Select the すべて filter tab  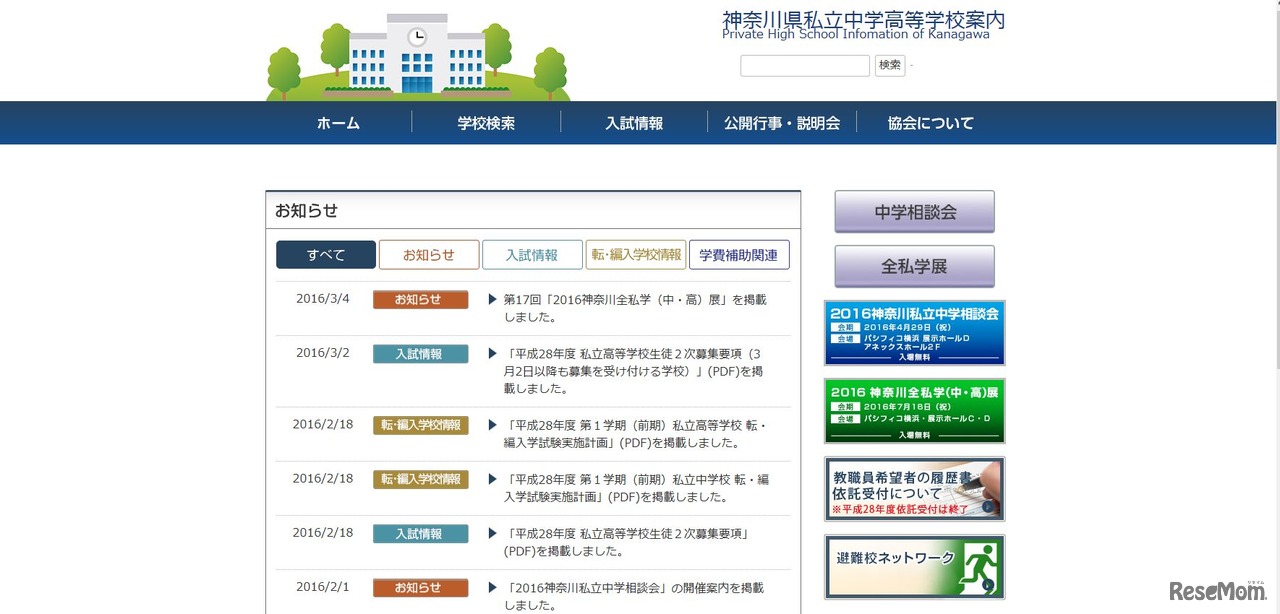(325, 254)
